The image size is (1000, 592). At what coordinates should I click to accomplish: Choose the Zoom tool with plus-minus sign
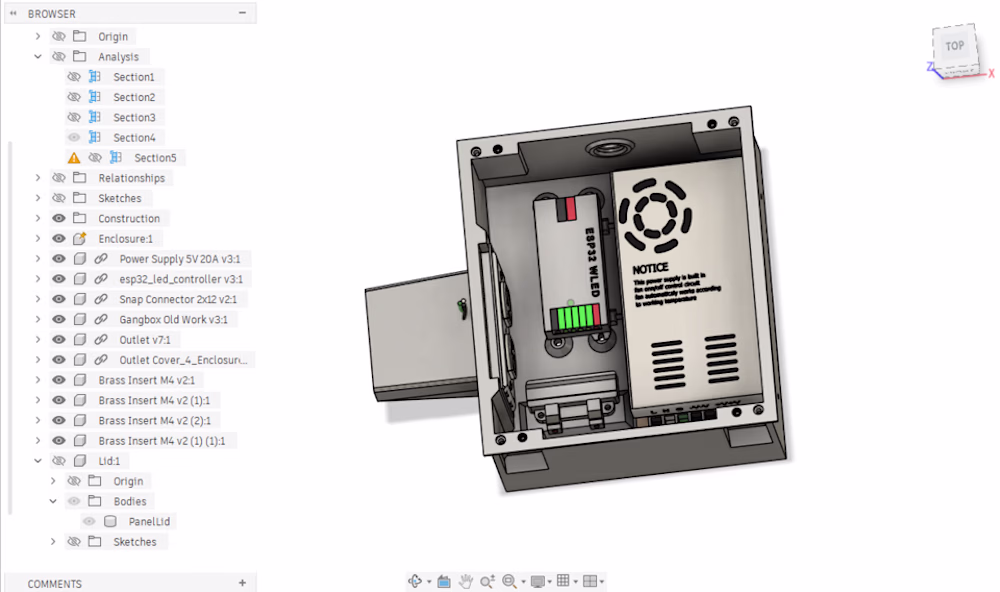[487, 581]
